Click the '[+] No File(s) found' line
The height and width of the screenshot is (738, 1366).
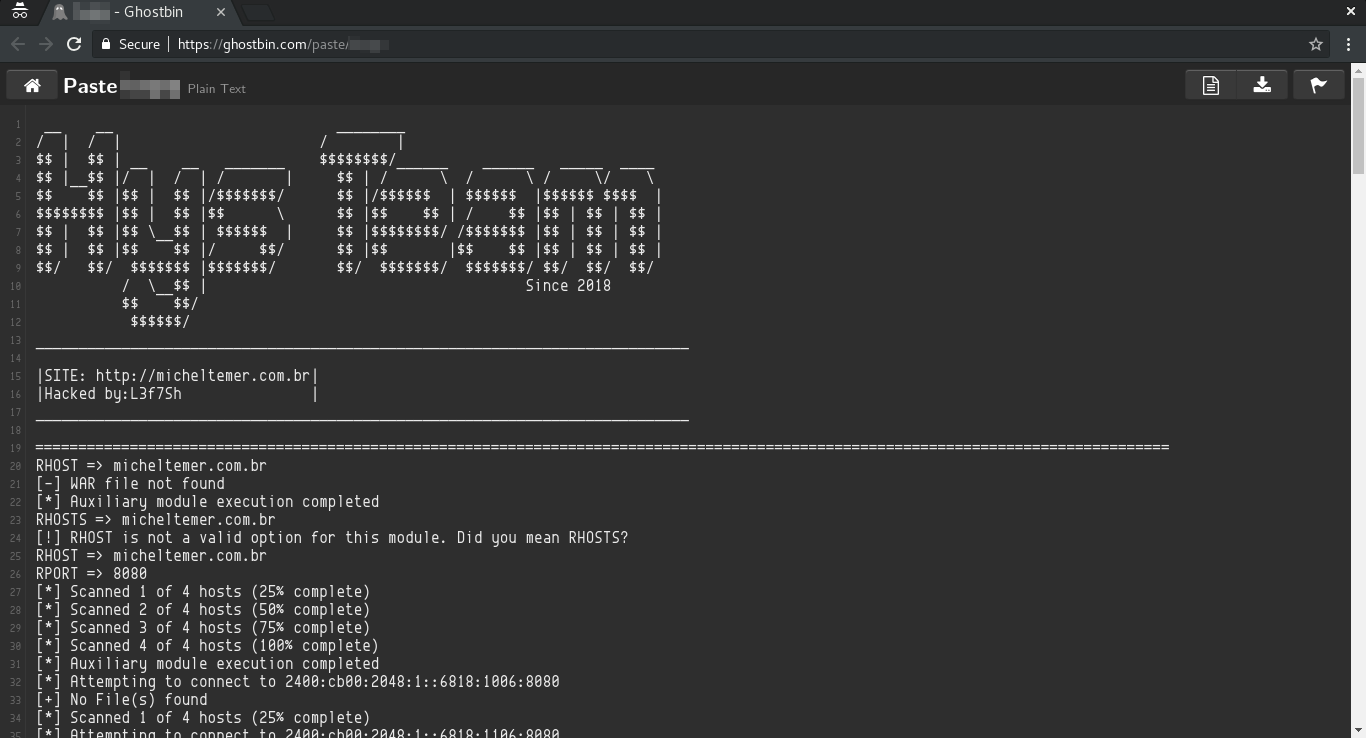coord(121,700)
